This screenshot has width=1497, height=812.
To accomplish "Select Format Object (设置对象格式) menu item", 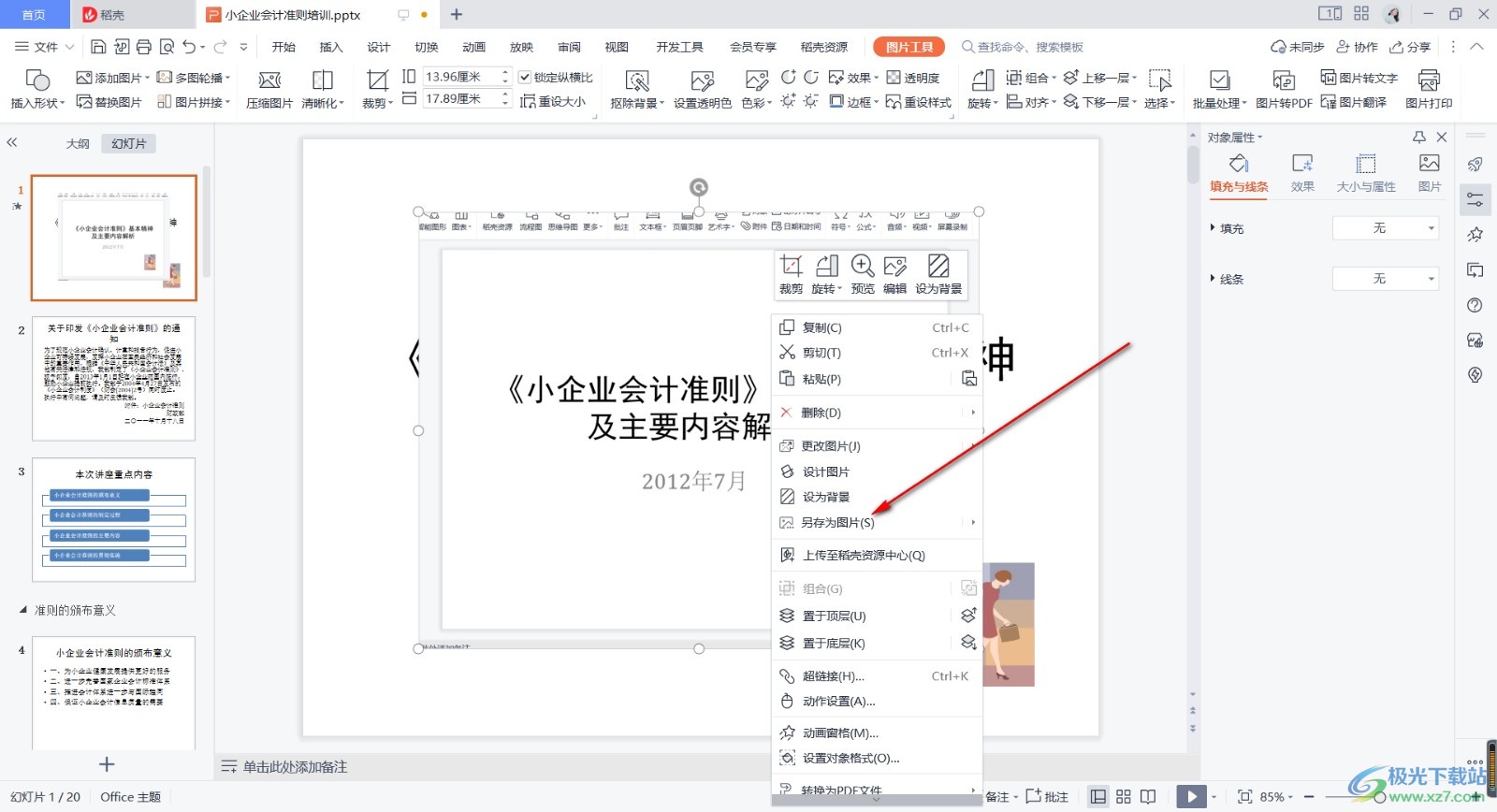I will 877,758.
